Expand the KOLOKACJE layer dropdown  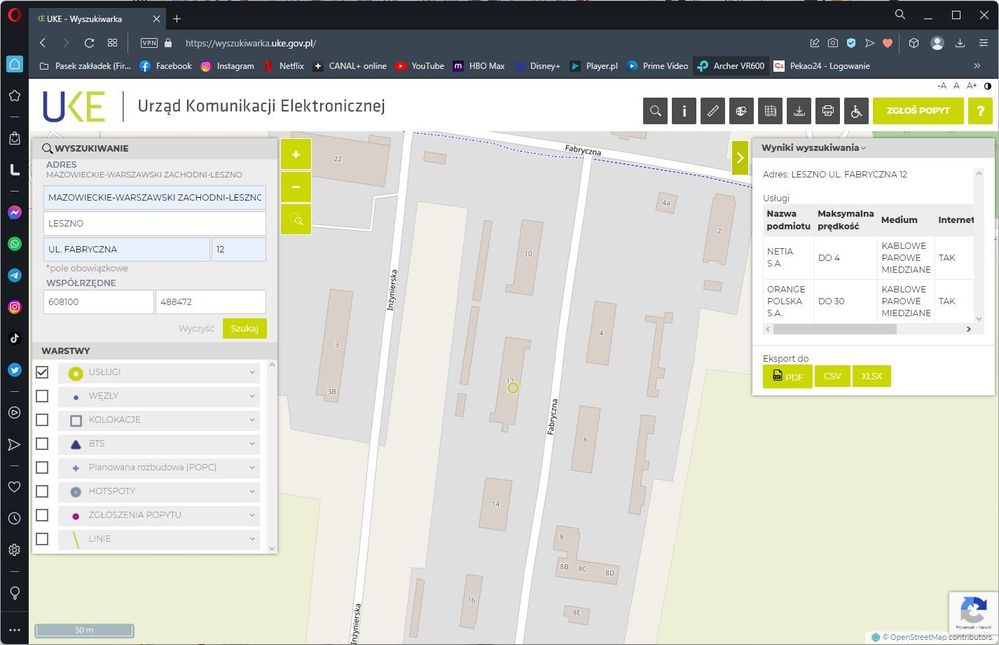coord(252,420)
